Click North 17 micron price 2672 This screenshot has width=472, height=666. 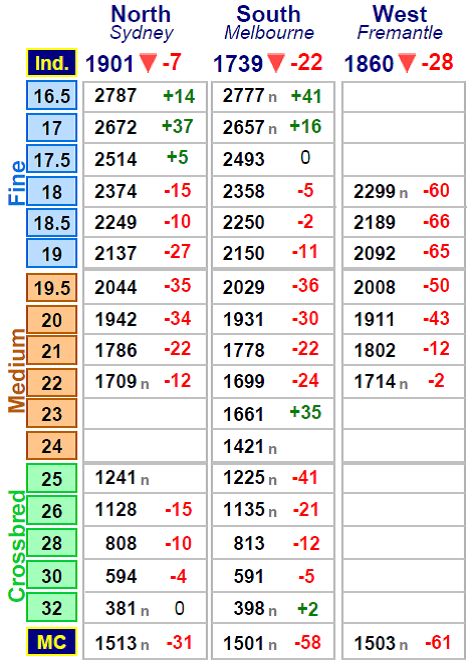click(x=116, y=127)
